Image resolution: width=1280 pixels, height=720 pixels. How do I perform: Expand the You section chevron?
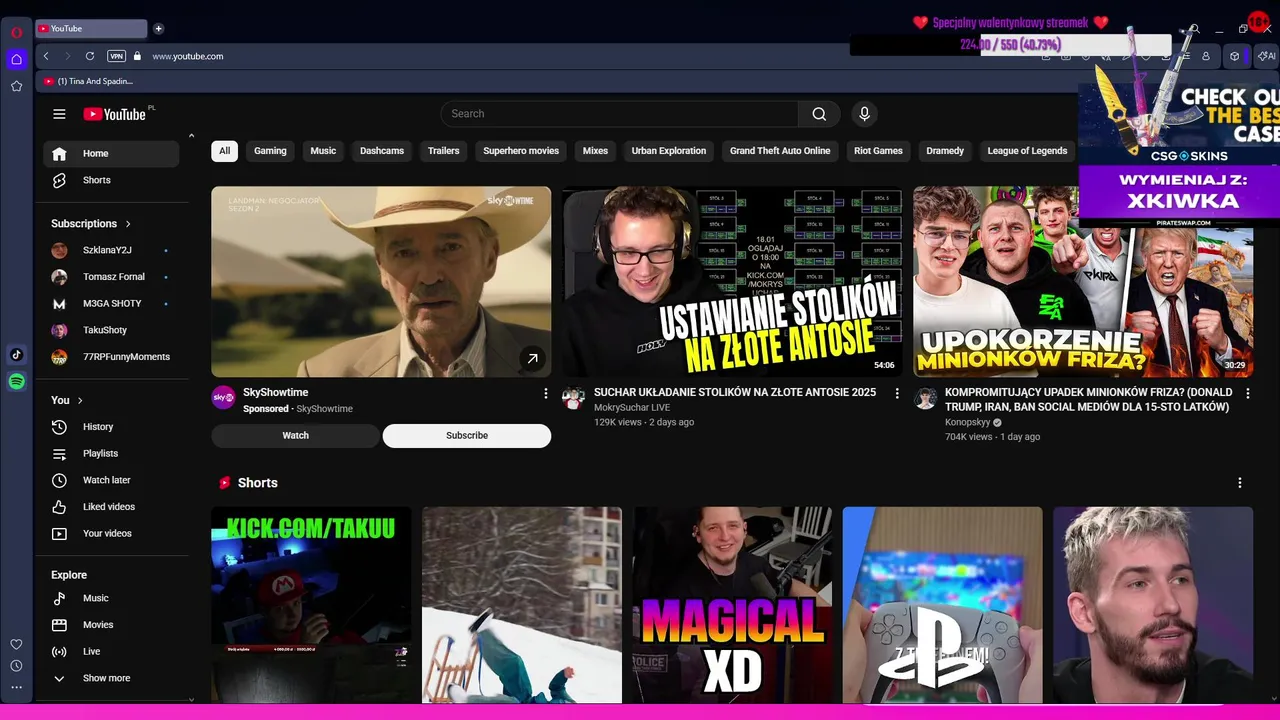[80, 400]
